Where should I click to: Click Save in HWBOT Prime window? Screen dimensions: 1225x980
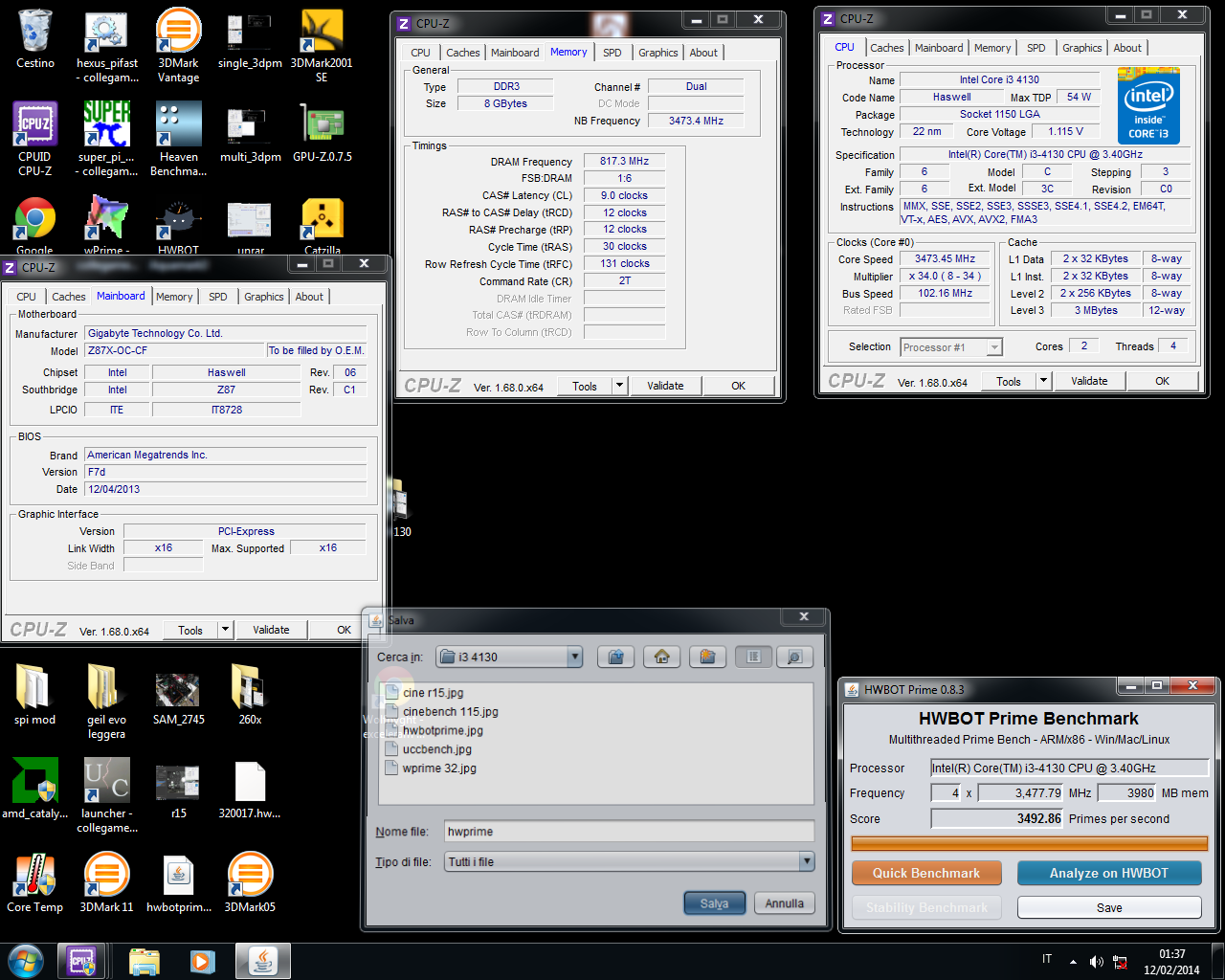(x=1109, y=907)
